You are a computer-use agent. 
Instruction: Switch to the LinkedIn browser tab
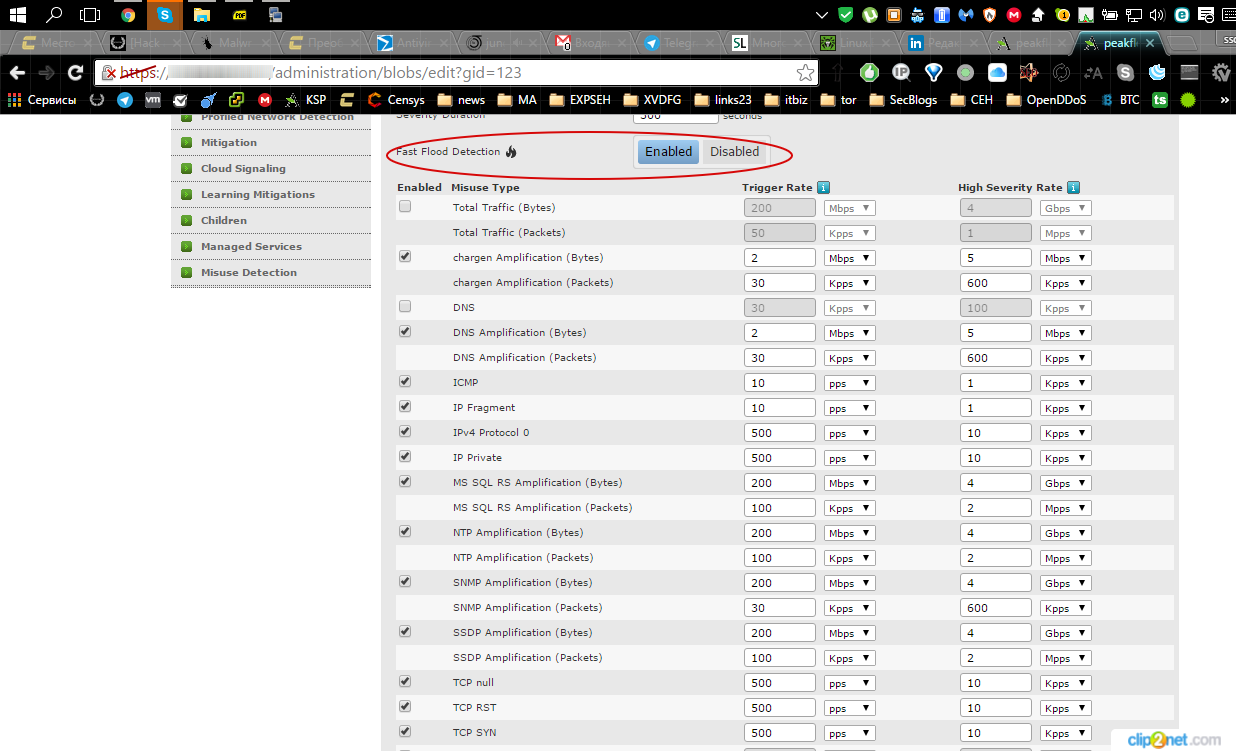pos(941,43)
